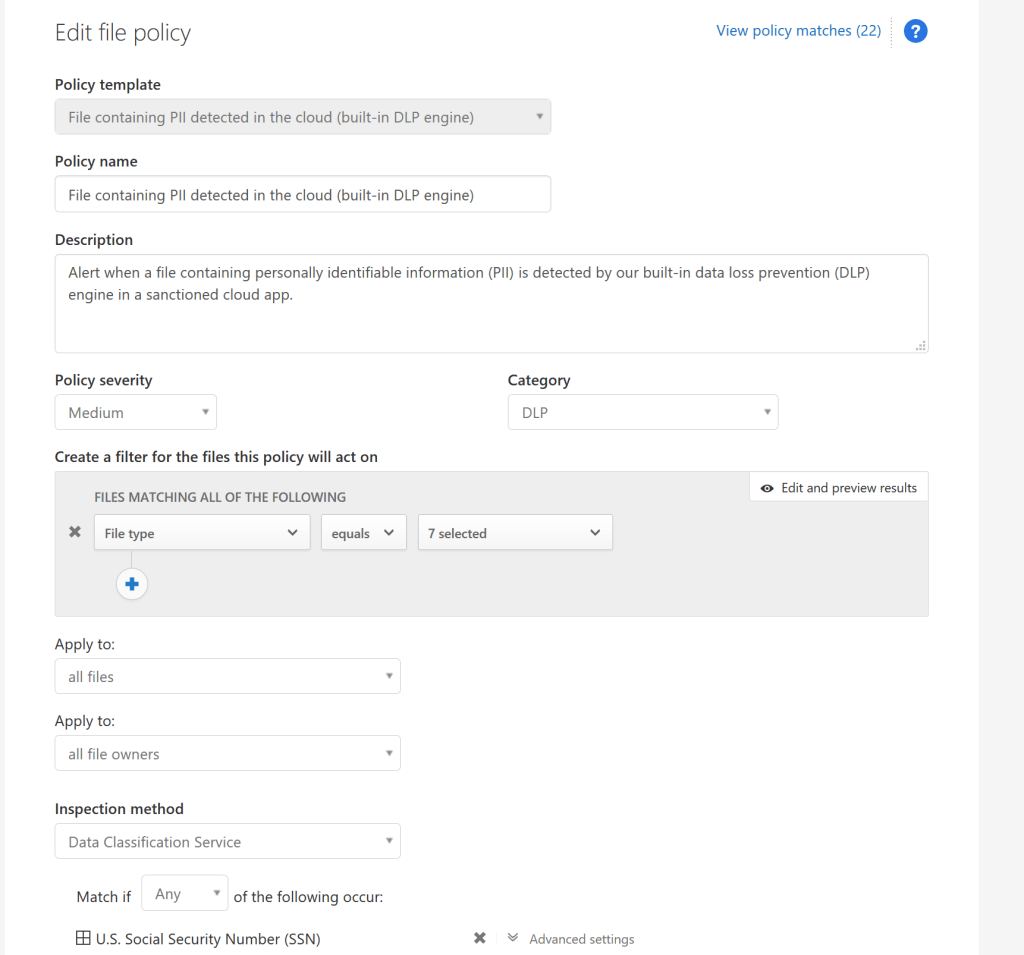The height and width of the screenshot is (955, 1024).
Task: Remove the U.S. Social Security Number rule
Action: pyautogui.click(x=479, y=938)
